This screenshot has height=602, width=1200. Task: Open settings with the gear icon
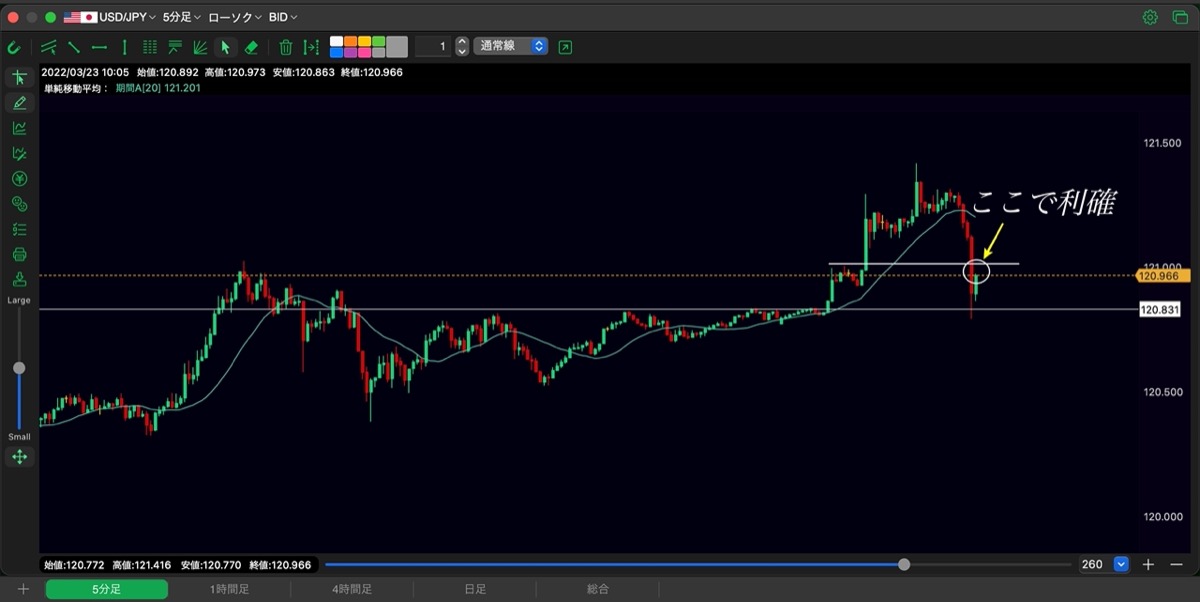(x=1150, y=17)
